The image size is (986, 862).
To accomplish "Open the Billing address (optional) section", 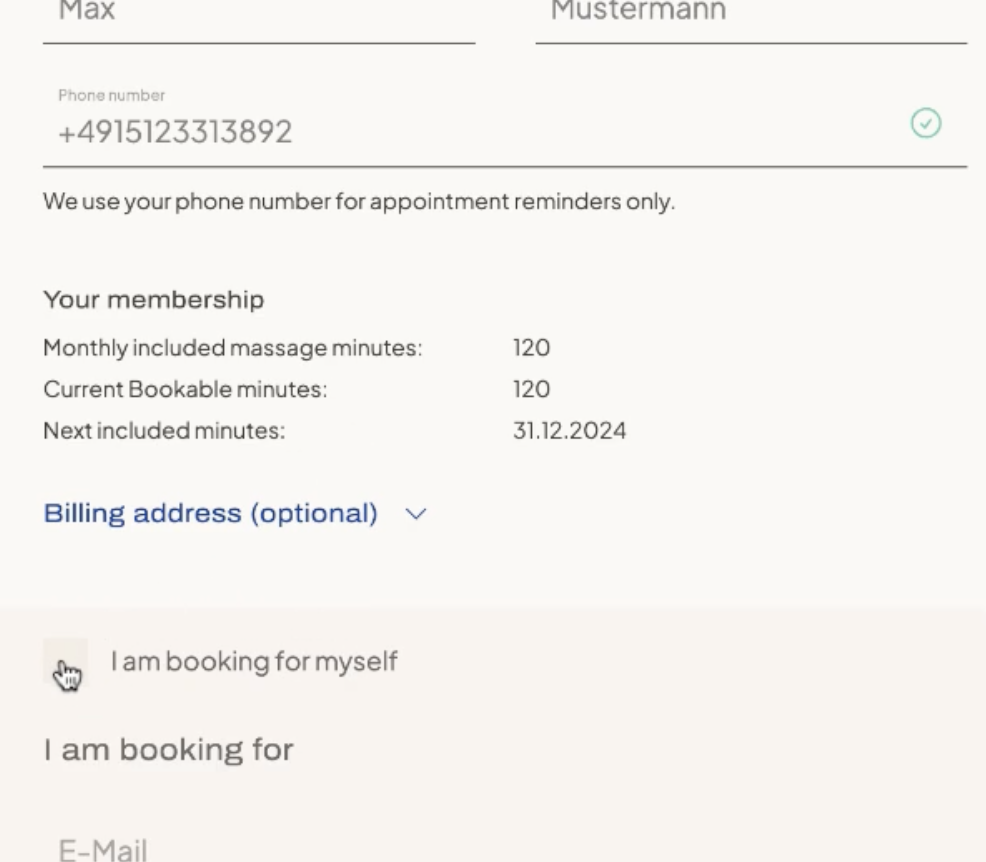I will (x=211, y=514).
